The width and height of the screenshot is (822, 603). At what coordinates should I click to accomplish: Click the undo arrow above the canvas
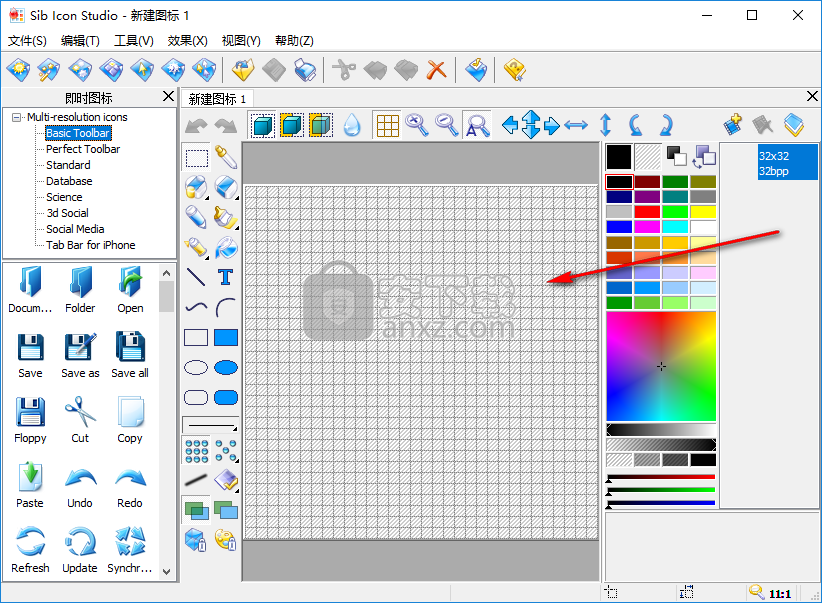[197, 126]
